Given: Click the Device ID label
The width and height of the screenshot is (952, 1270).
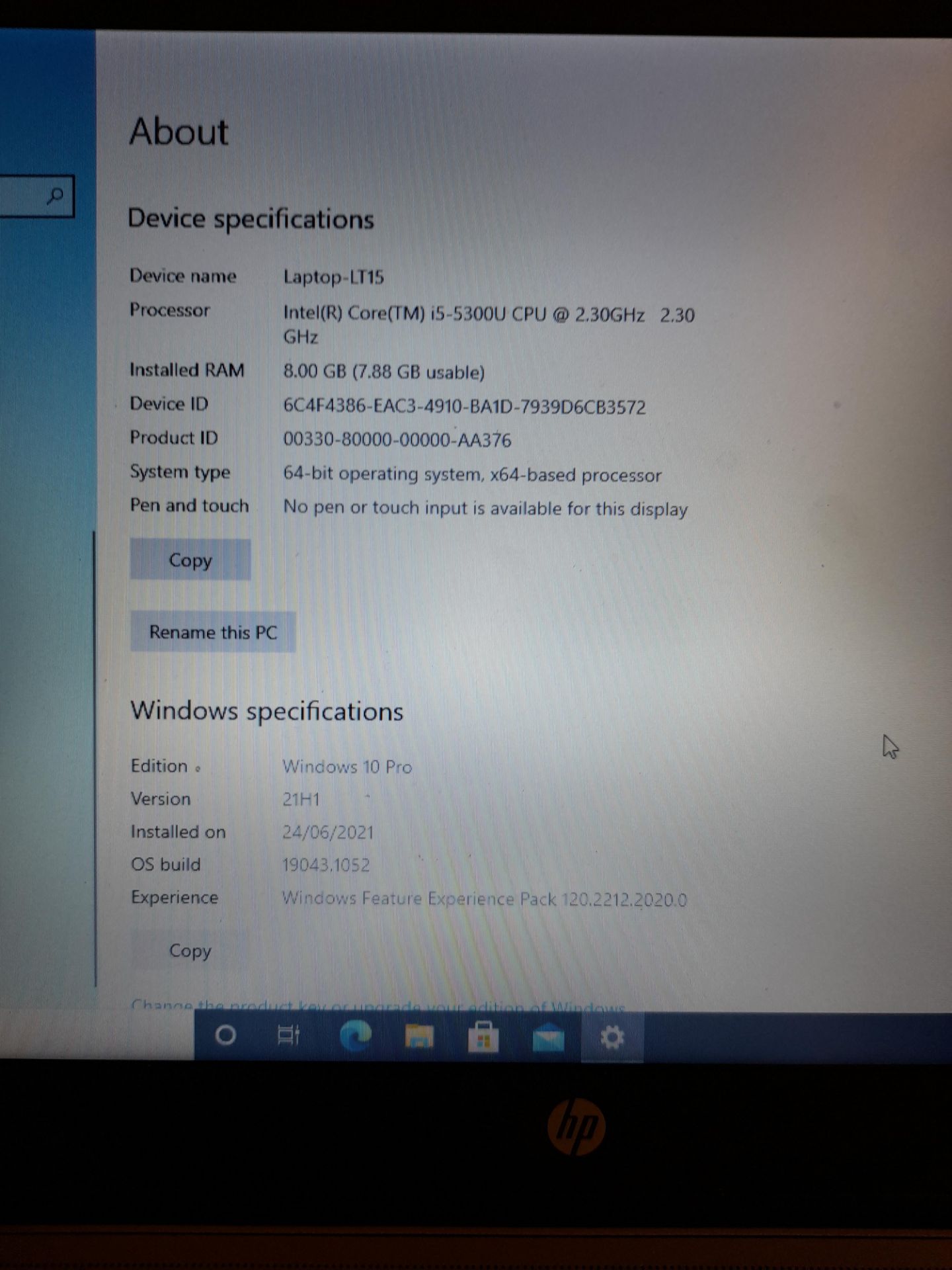Looking at the screenshot, I should tap(169, 403).
